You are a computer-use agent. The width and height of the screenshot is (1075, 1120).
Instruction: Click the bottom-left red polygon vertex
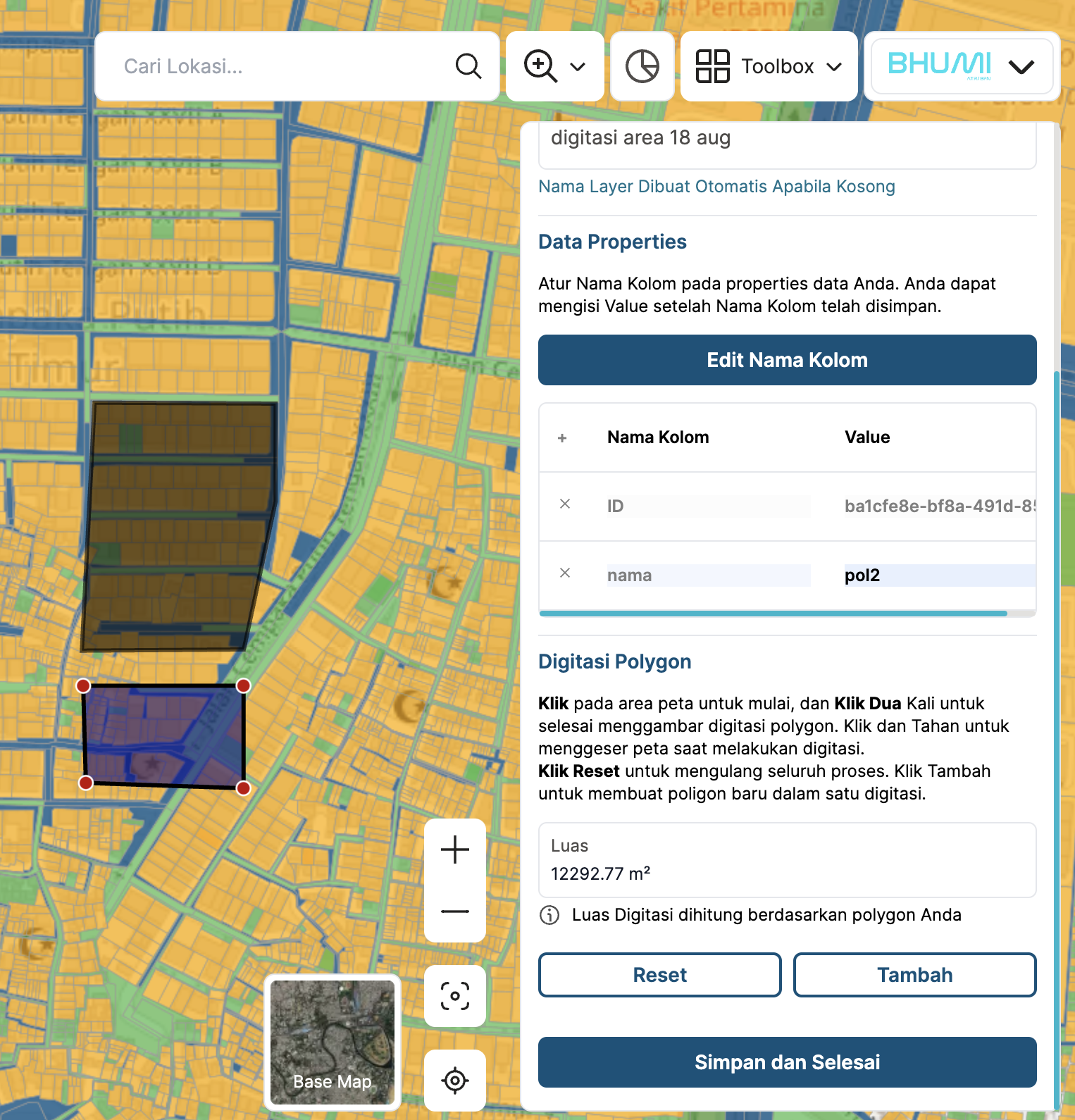click(86, 783)
